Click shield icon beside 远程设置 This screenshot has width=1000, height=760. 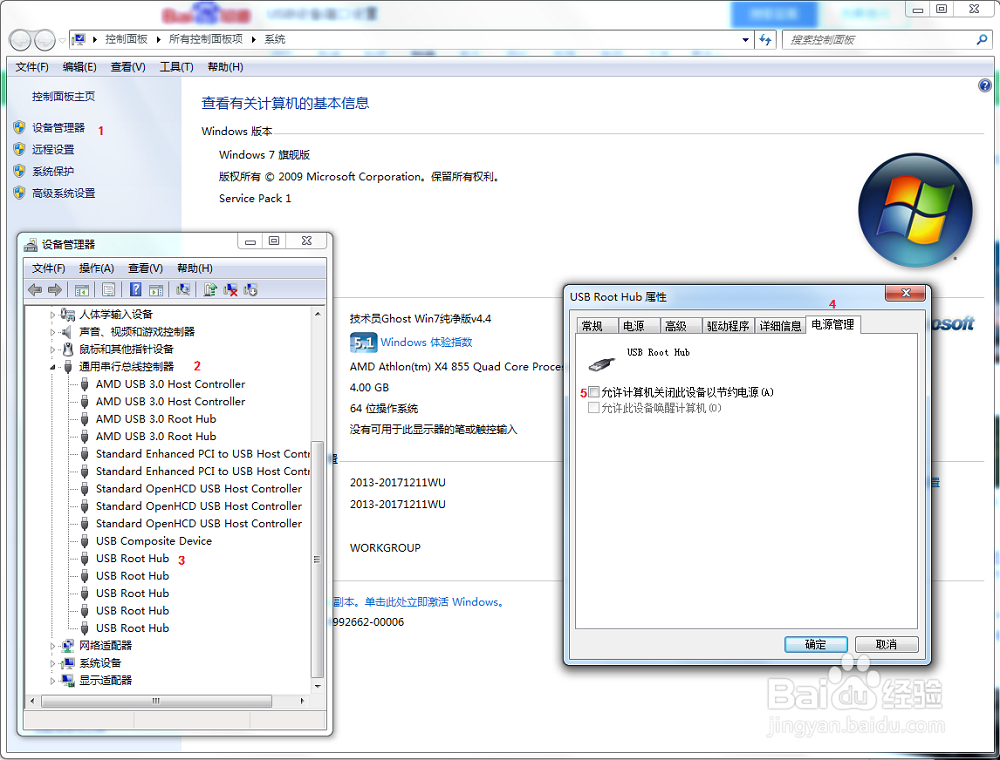(19, 149)
